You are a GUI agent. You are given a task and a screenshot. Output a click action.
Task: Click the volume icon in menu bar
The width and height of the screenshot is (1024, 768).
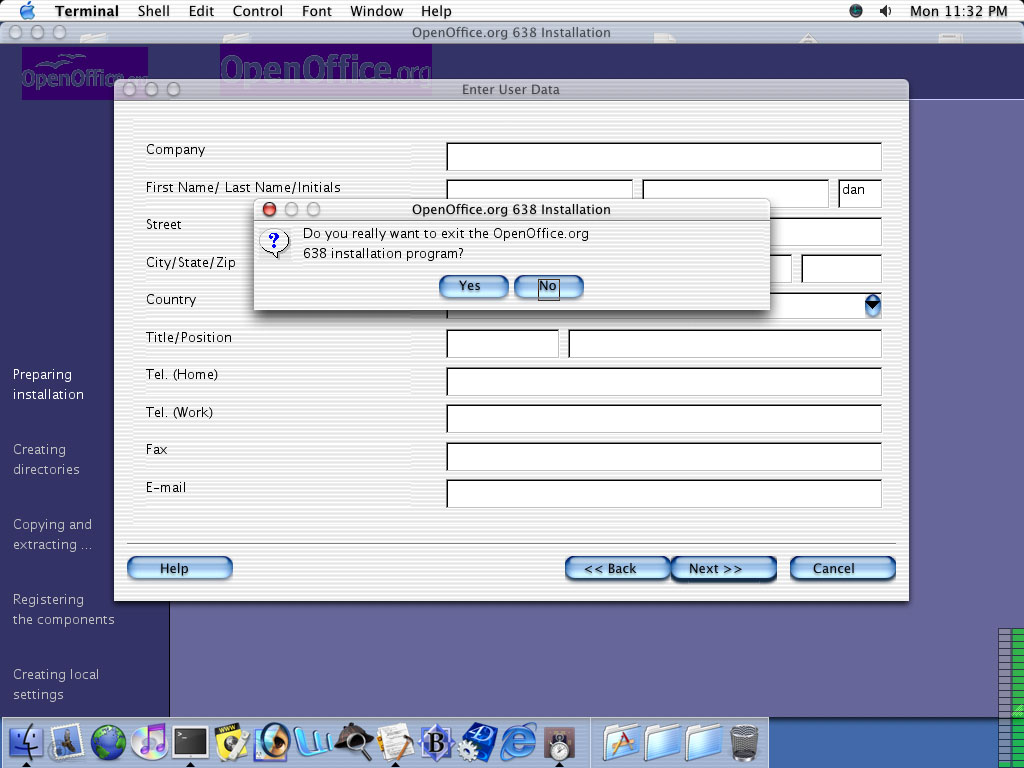886,10
